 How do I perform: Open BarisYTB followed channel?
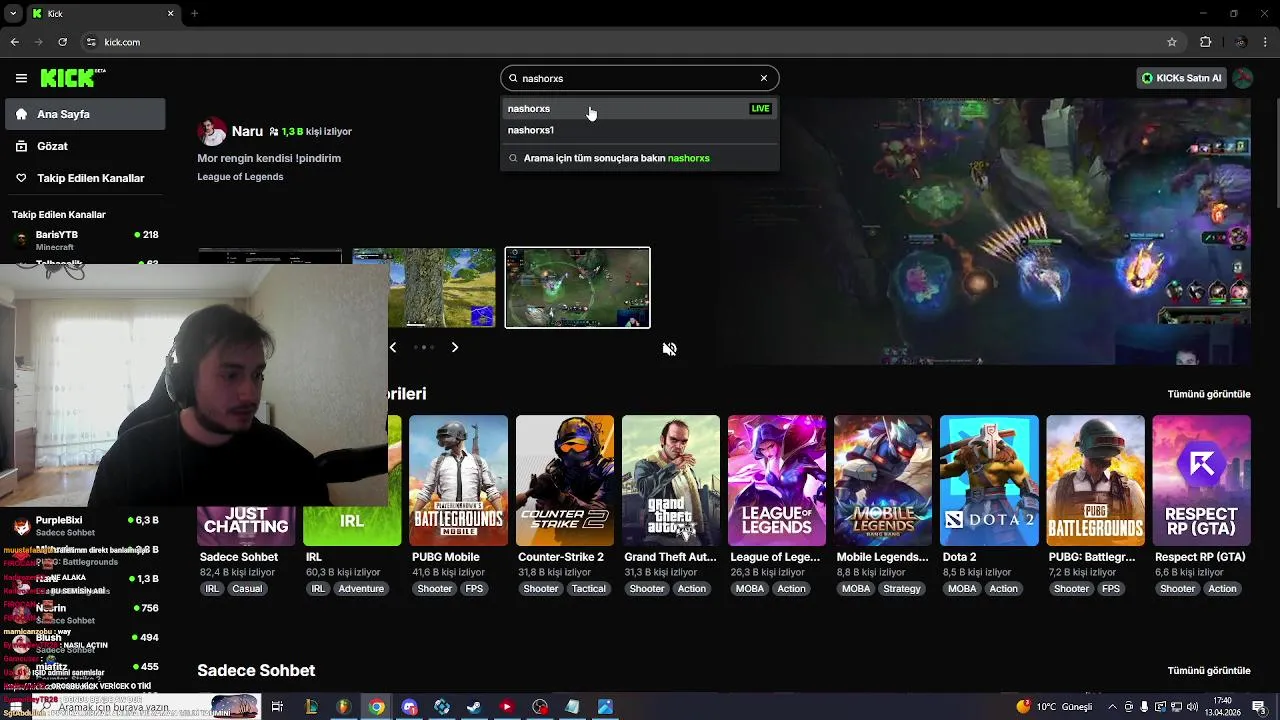pyautogui.click(x=85, y=240)
